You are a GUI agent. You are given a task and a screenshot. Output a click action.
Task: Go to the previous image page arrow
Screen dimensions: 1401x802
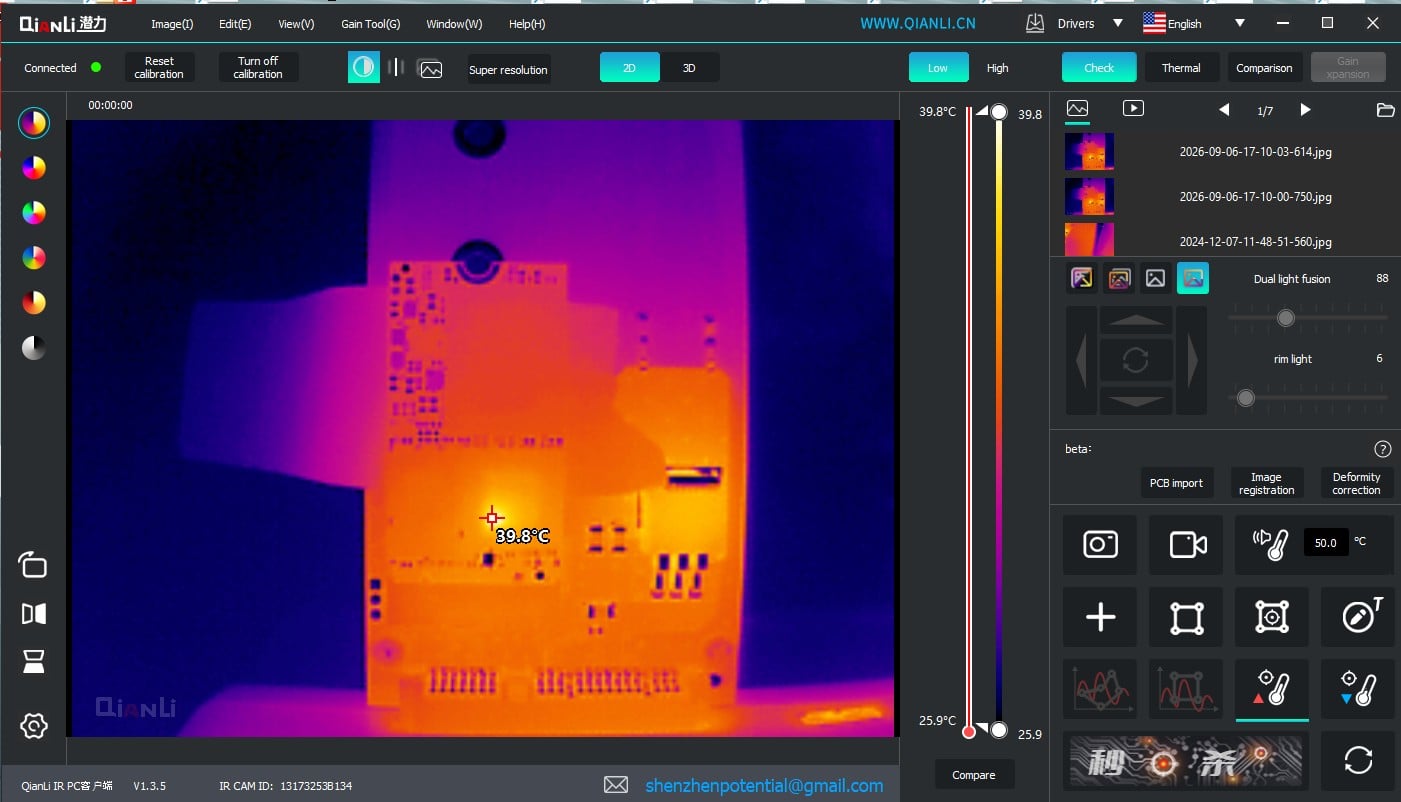1224,110
